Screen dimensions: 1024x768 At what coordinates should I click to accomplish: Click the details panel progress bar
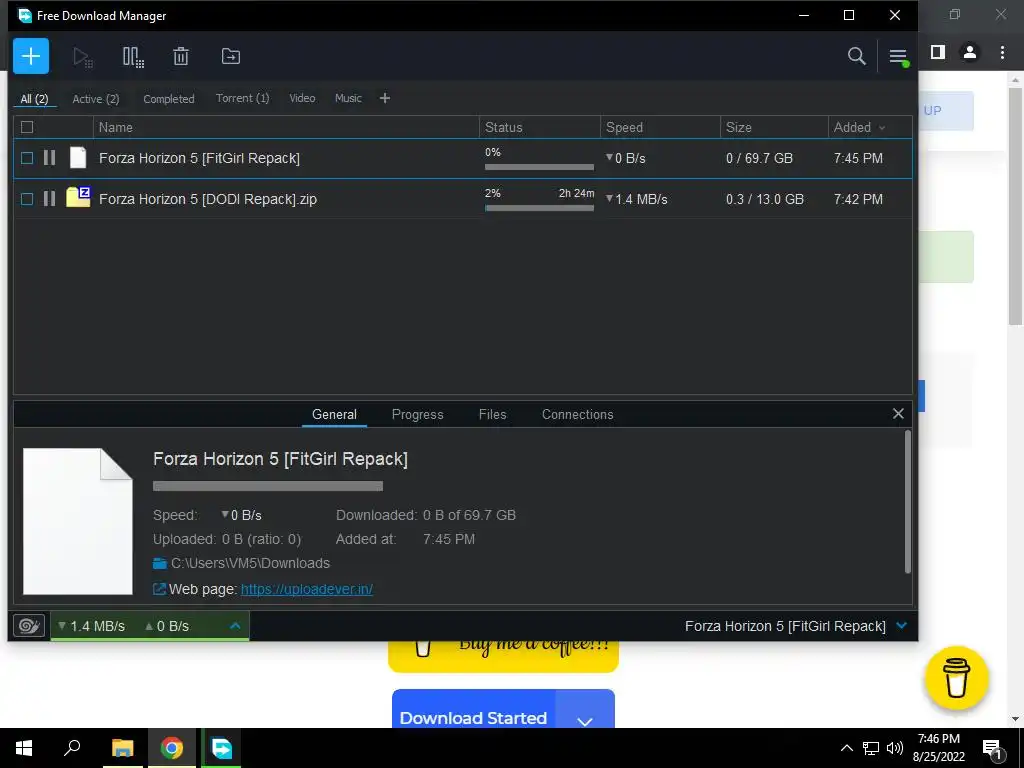[x=268, y=486]
